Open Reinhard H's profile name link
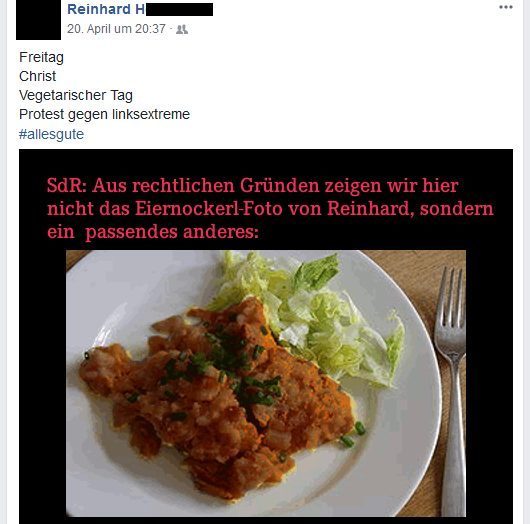The image size is (530, 524). click(106, 9)
